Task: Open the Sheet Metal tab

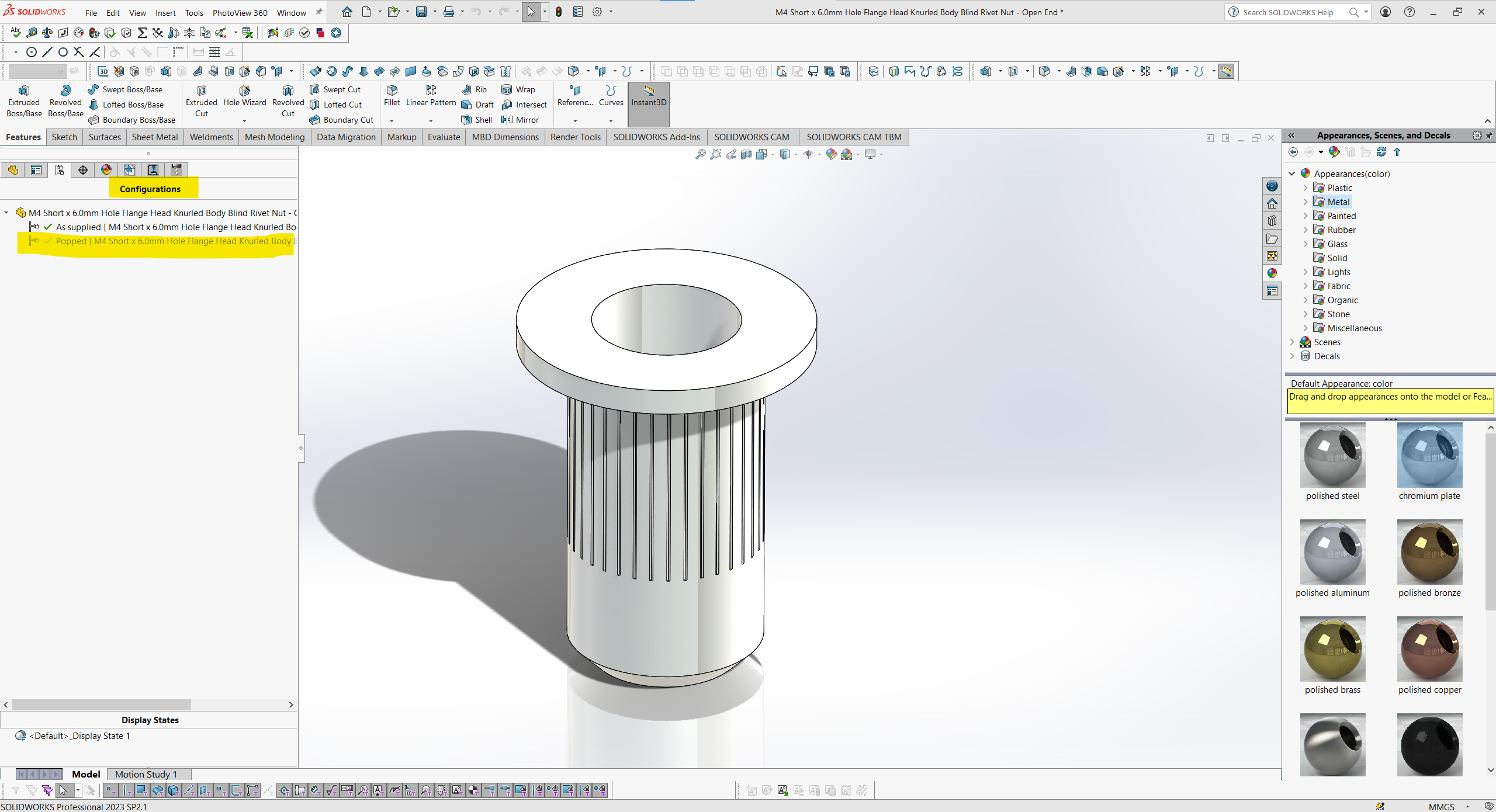Action: coord(154,137)
